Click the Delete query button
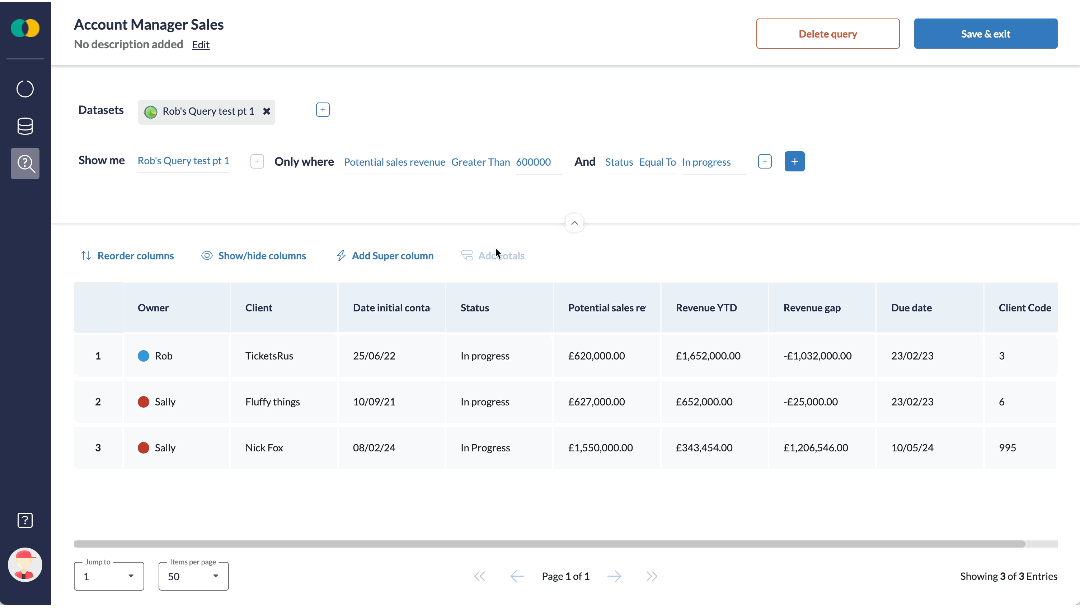The height and width of the screenshot is (608, 1080). point(828,34)
